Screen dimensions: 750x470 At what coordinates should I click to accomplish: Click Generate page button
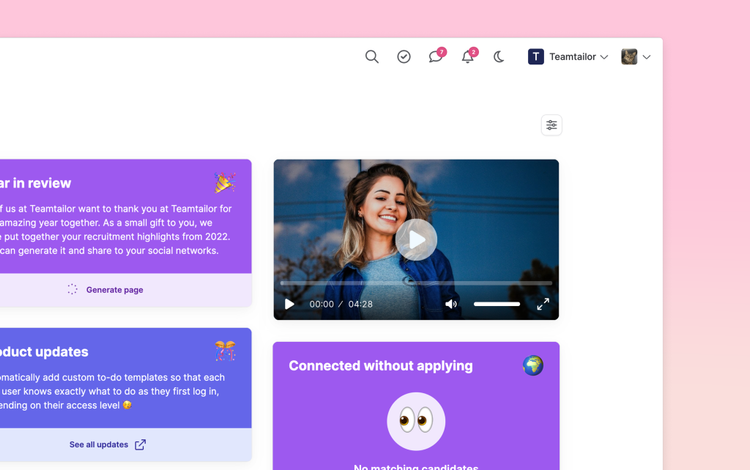pyautogui.click(x=114, y=290)
